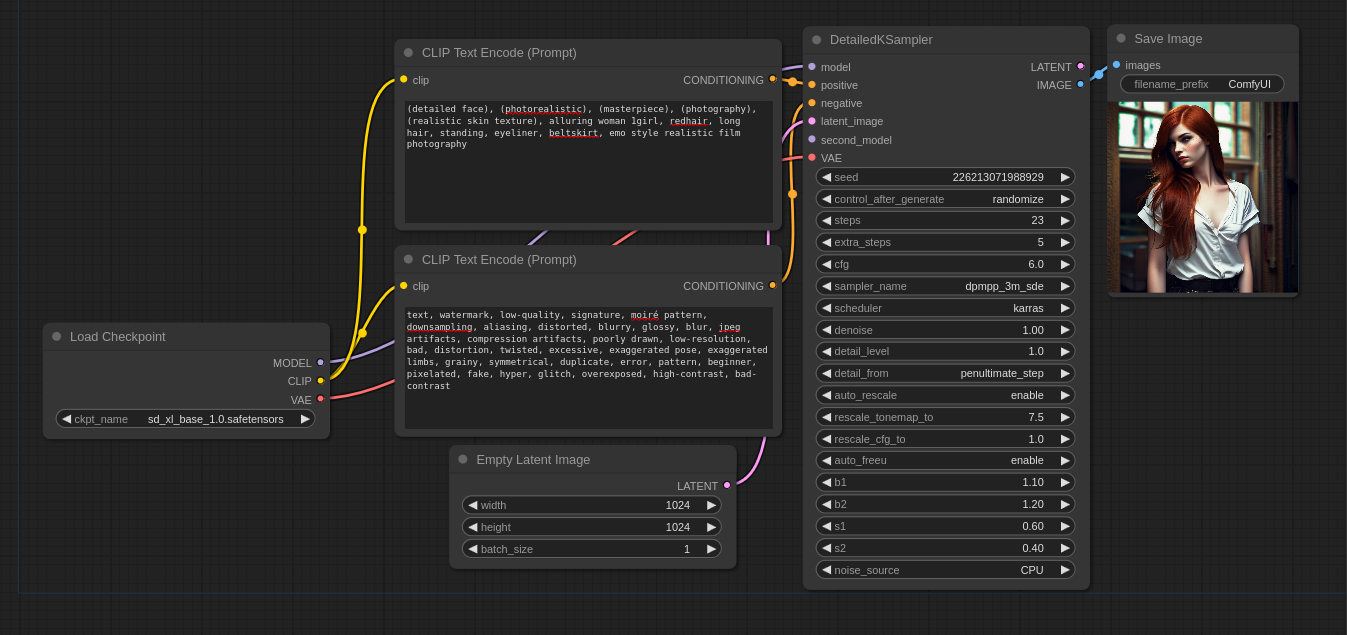This screenshot has height=635, width=1347.
Task: Decrease the width value with the left arrow
Action: (x=473, y=505)
